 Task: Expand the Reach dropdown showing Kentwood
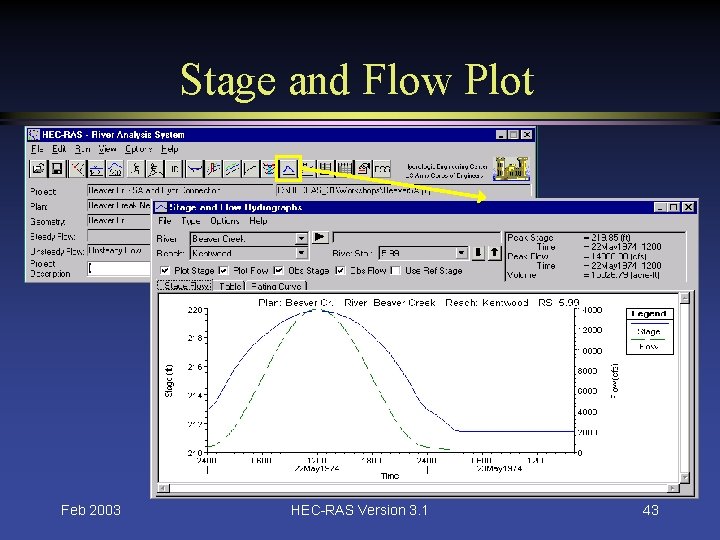pos(301,253)
